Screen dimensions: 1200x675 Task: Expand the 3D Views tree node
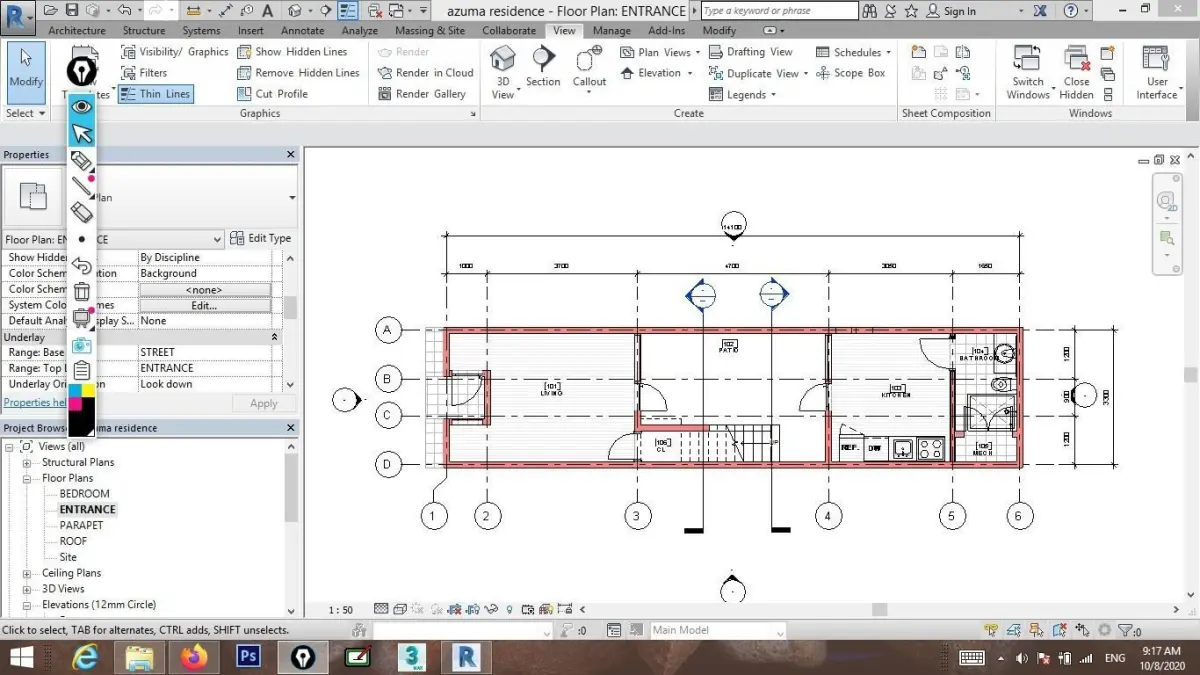(x=27, y=590)
